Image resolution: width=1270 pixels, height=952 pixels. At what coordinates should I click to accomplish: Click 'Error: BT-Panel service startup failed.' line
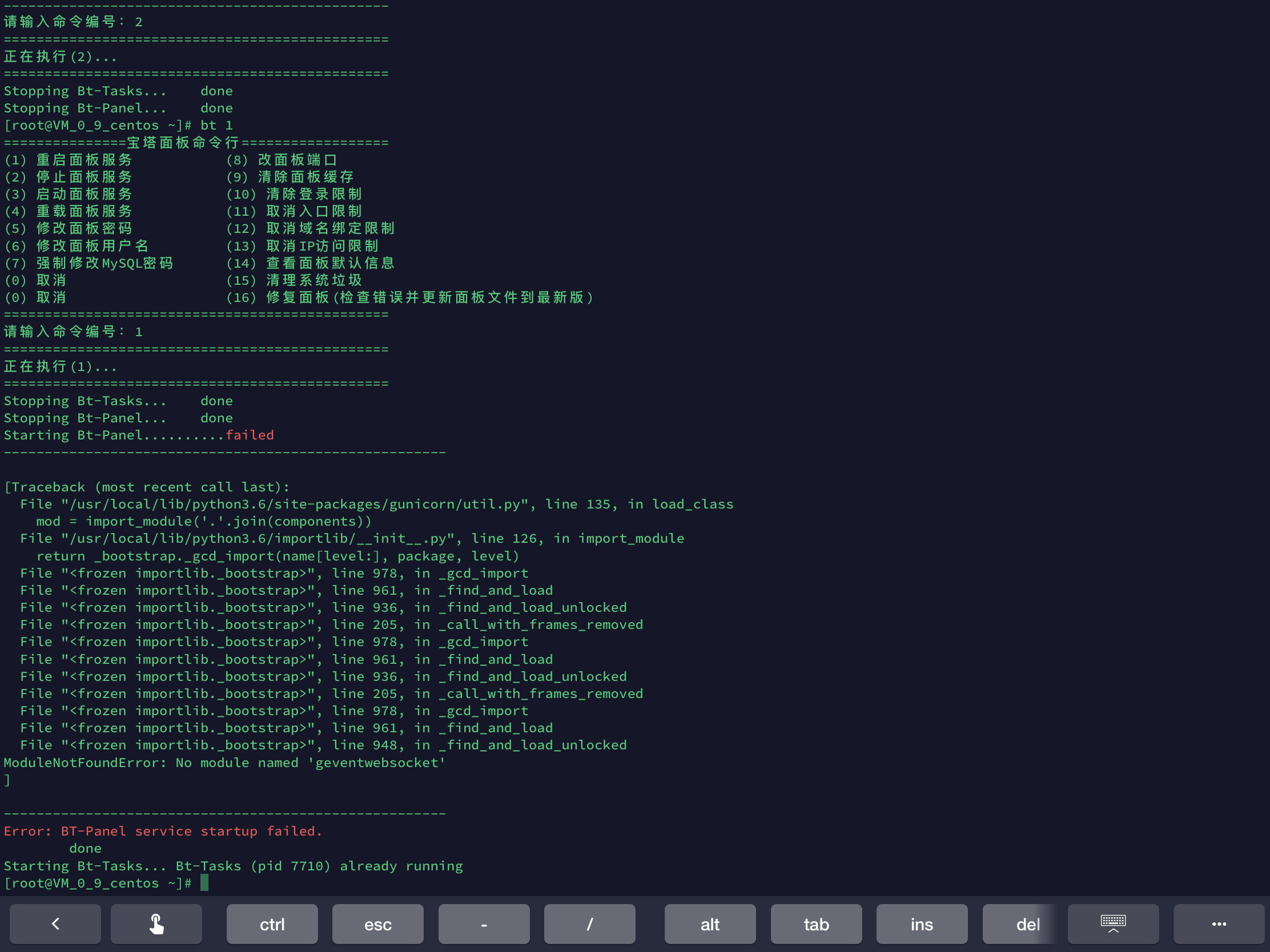[x=163, y=831]
